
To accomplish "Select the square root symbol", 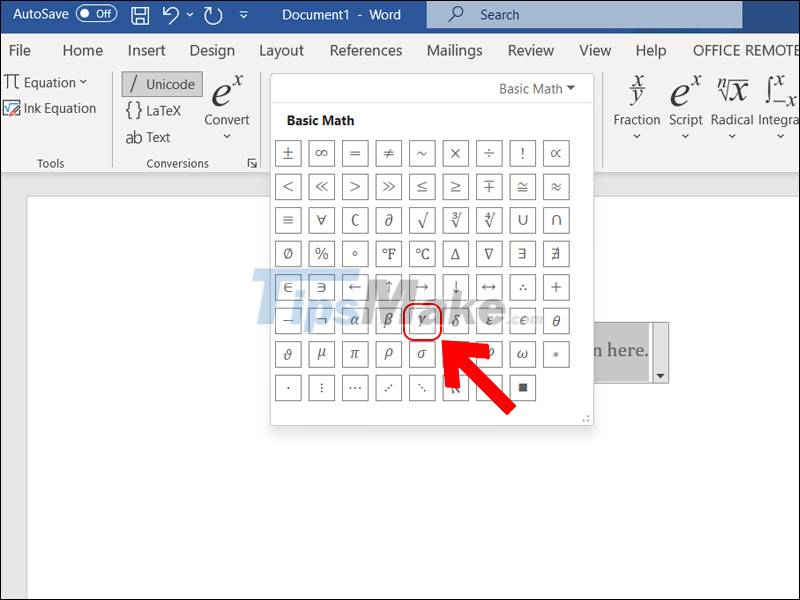I will pos(422,220).
